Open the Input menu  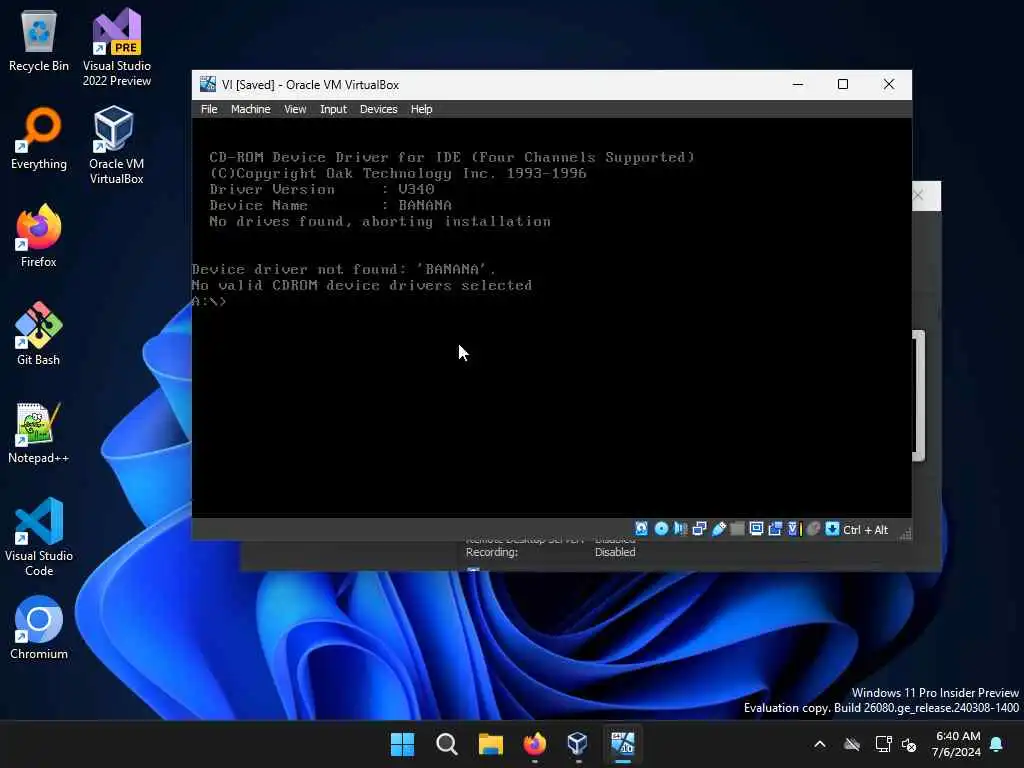(x=333, y=109)
